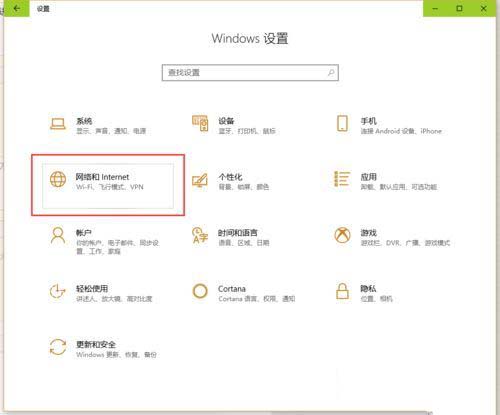Select the 隐私 category label
The width and height of the screenshot is (500, 415).
click(369, 289)
